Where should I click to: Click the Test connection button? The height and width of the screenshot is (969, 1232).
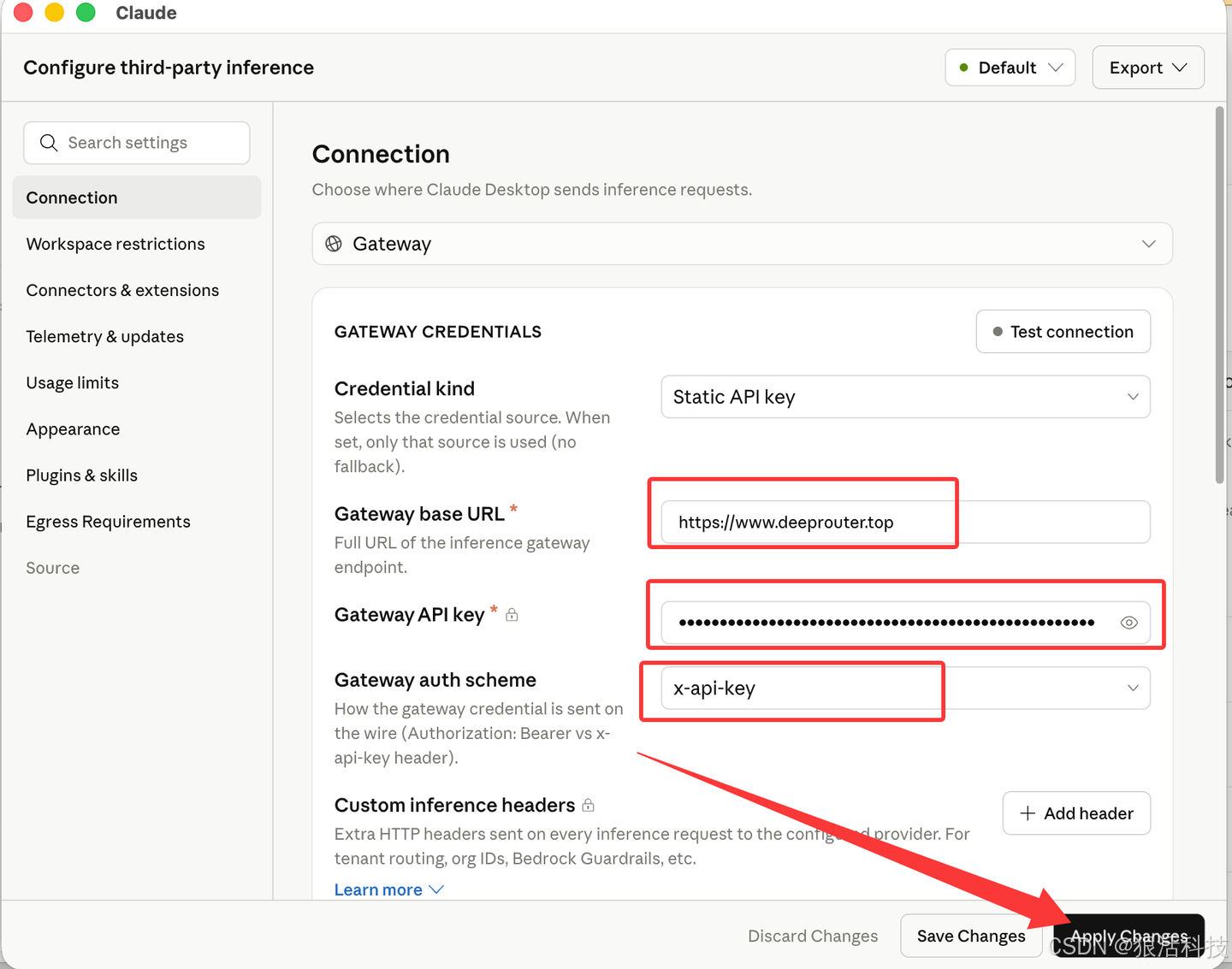point(1063,332)
